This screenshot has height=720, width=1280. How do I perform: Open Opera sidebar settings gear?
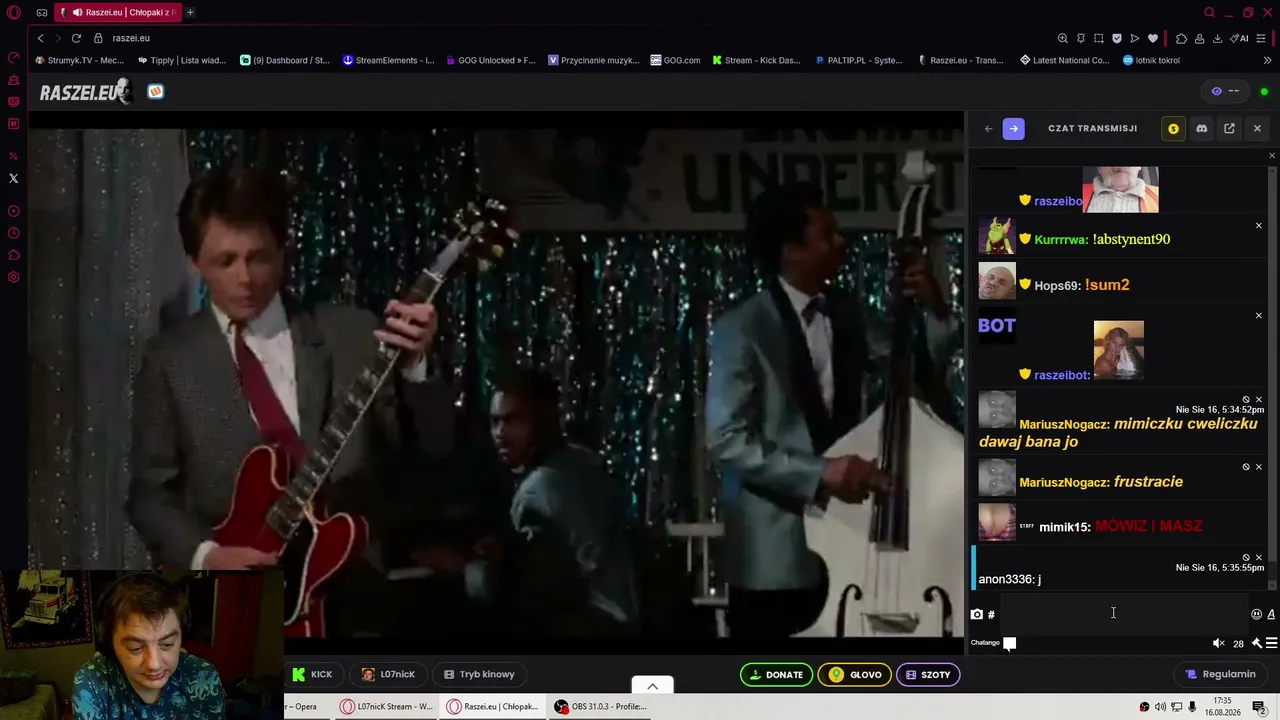[13, 277]
